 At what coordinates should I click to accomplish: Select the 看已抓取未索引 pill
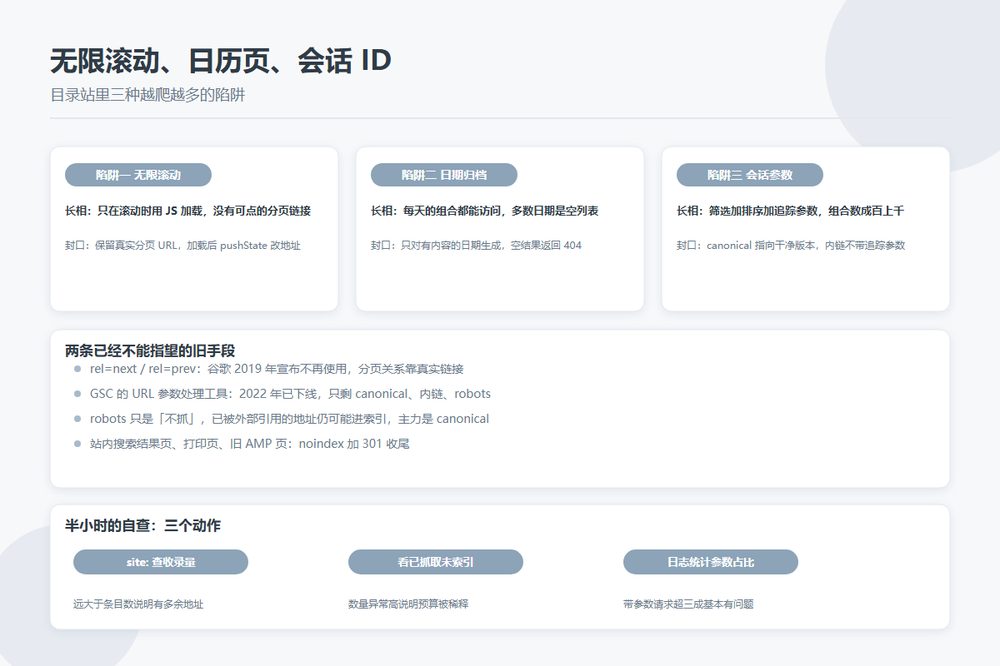[x=436, y=562]
